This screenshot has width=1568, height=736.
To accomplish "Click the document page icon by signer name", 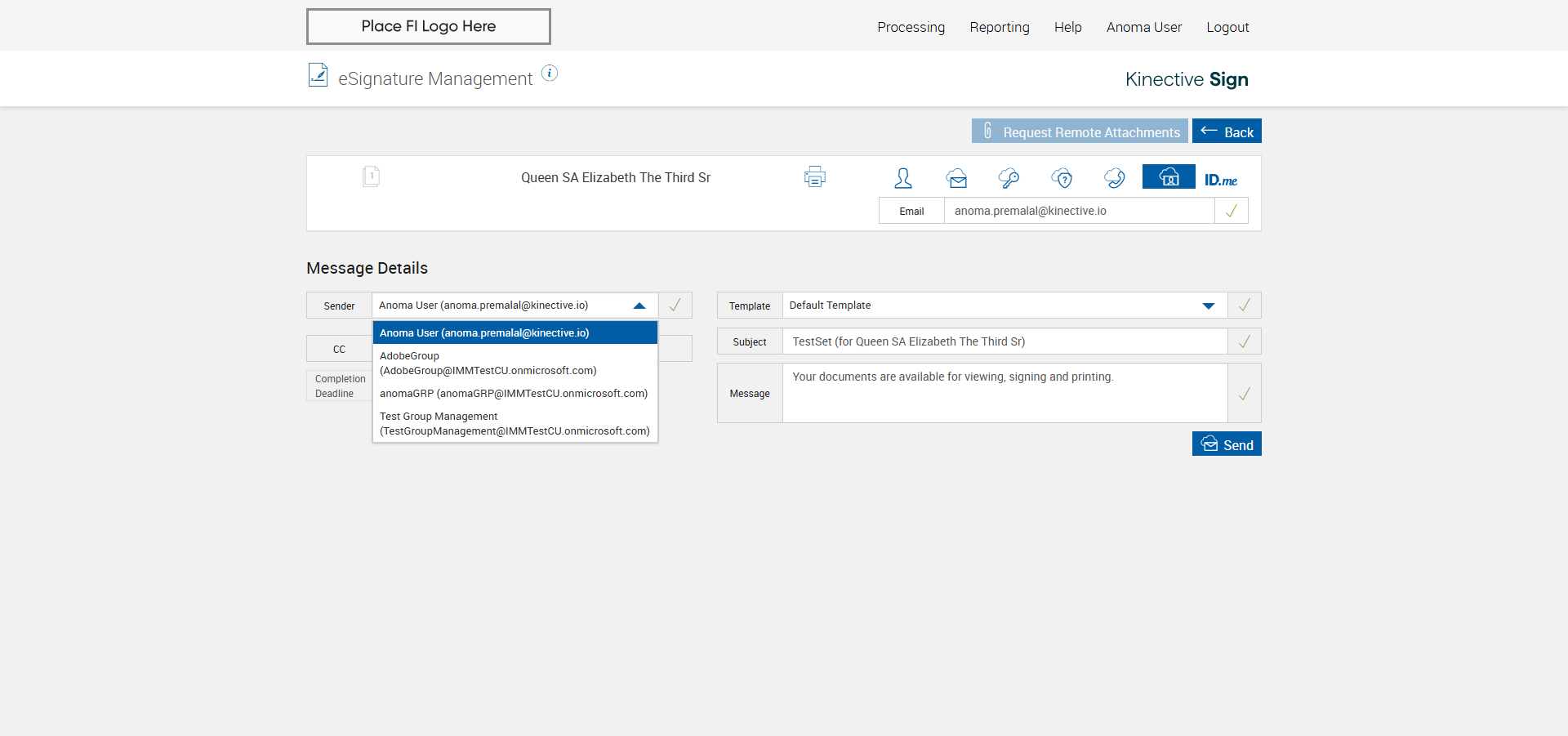I will point(372,176).
